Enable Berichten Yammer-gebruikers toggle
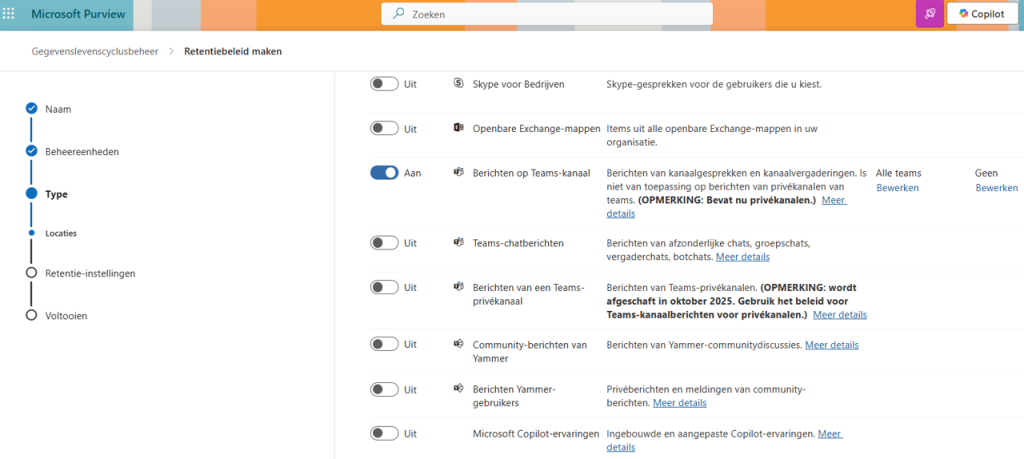This screenshot has width=1024, height=459. tap(384, 389)
